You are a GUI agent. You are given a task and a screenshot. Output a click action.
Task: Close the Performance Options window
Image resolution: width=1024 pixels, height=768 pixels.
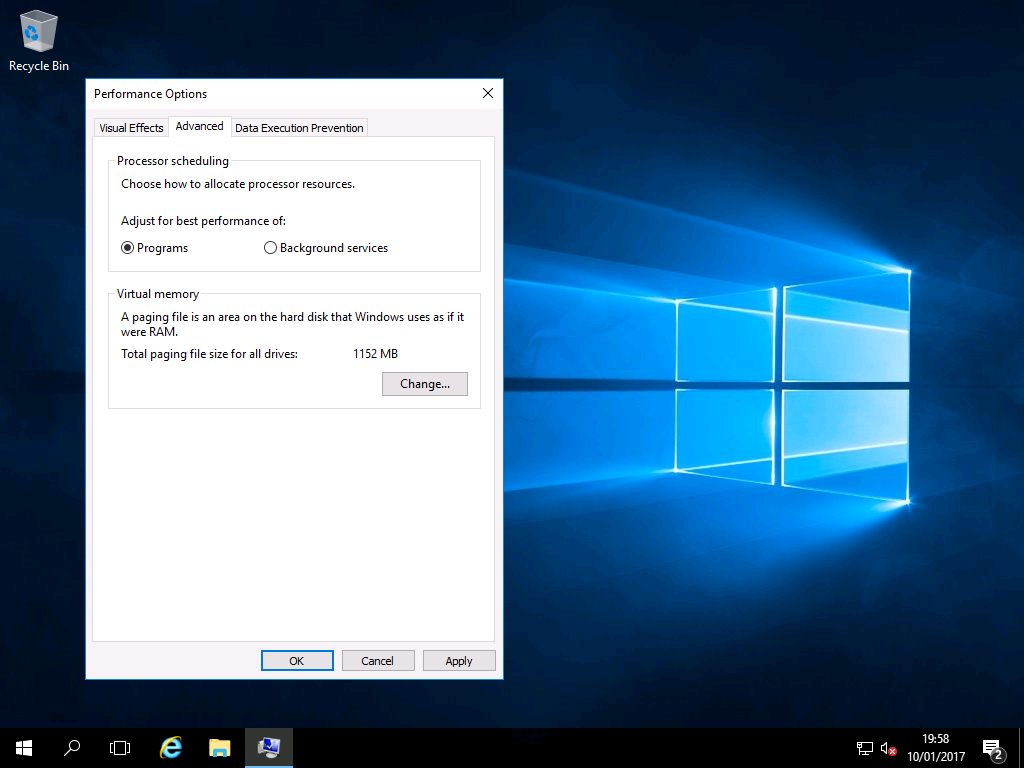click(x=488, y=93)
